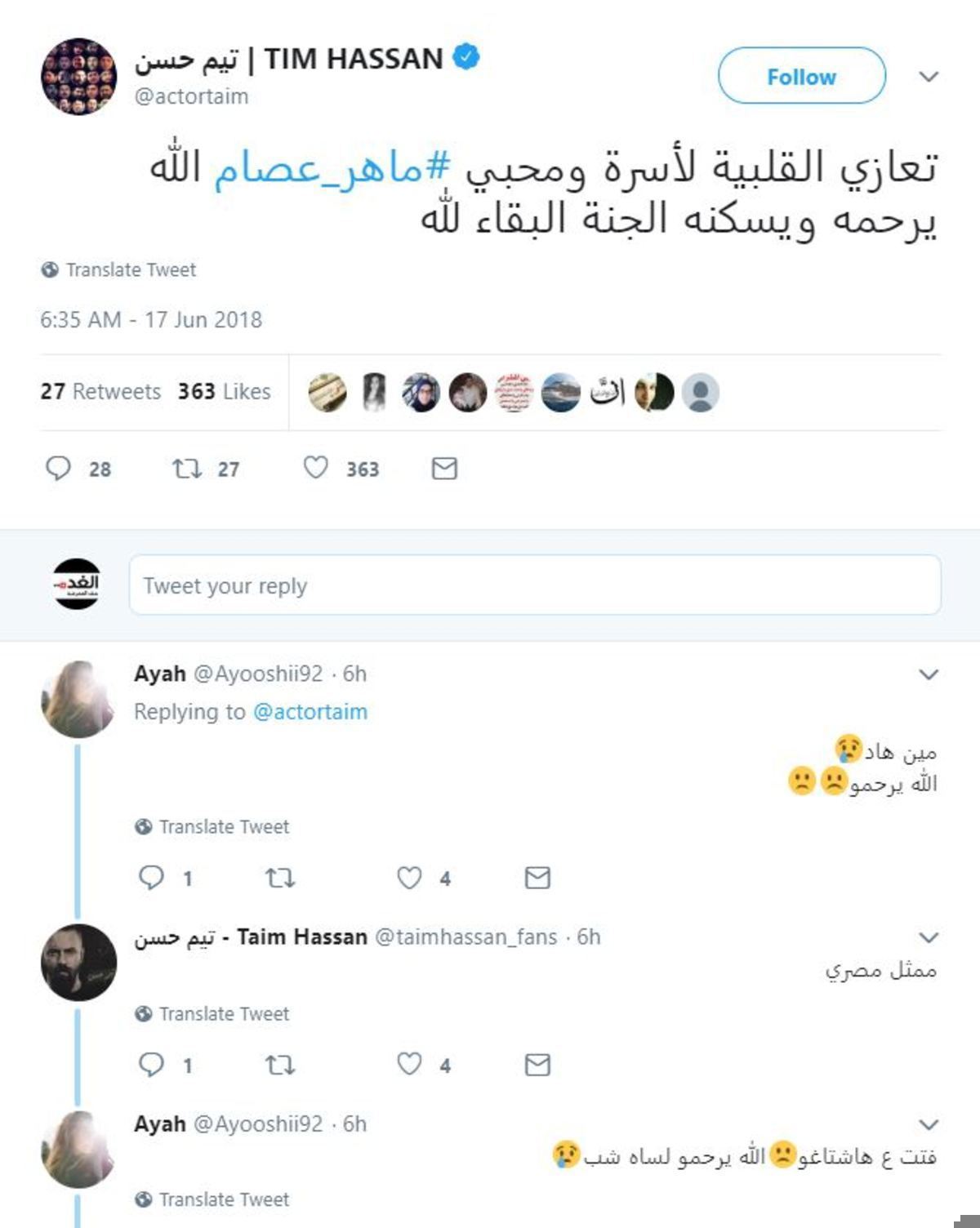This screenshot has width=980, height=1228.
Task: Expand options chevron on Ayah's first reply
Action: tap(929, 674)
